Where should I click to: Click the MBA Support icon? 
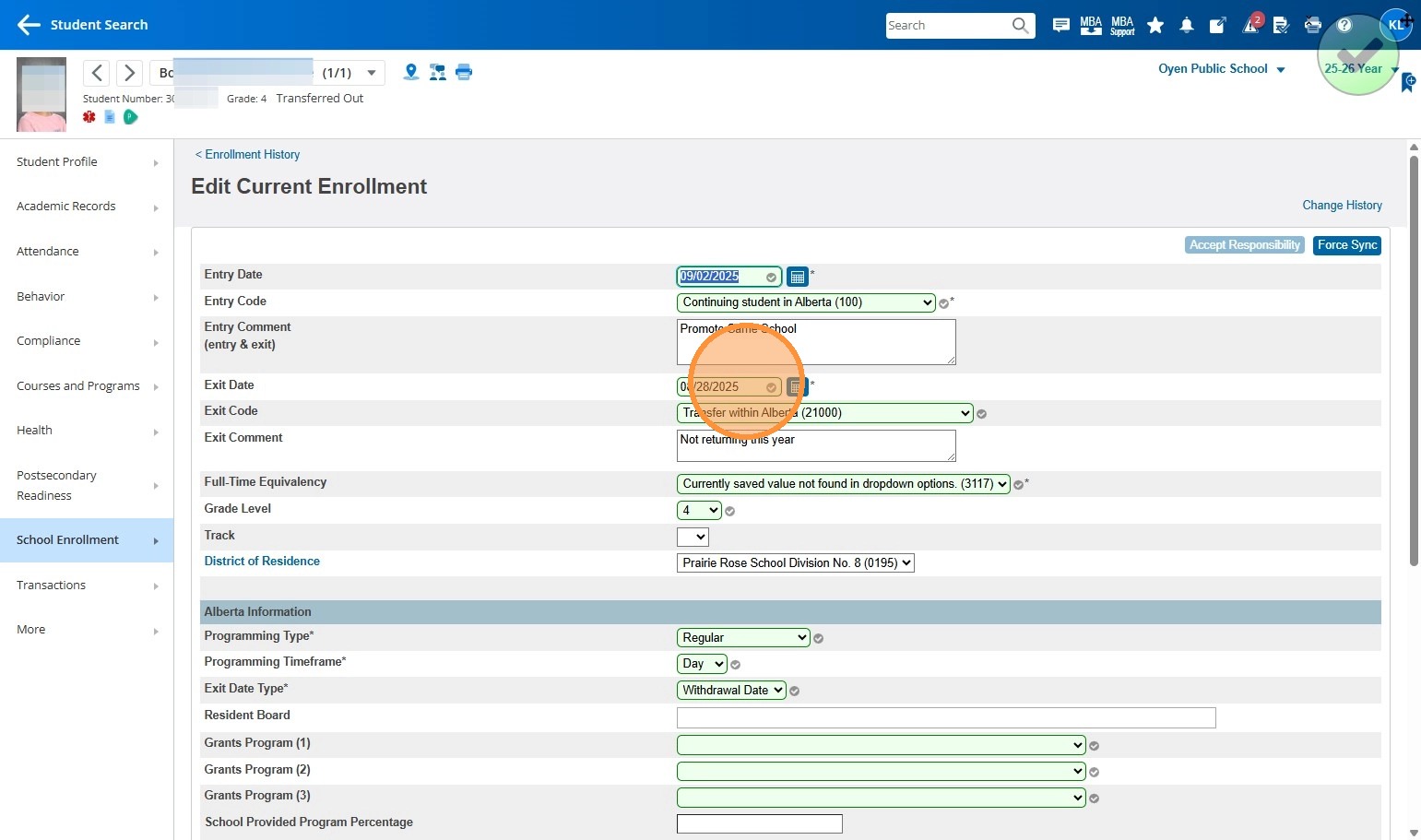click(1122, 26)
